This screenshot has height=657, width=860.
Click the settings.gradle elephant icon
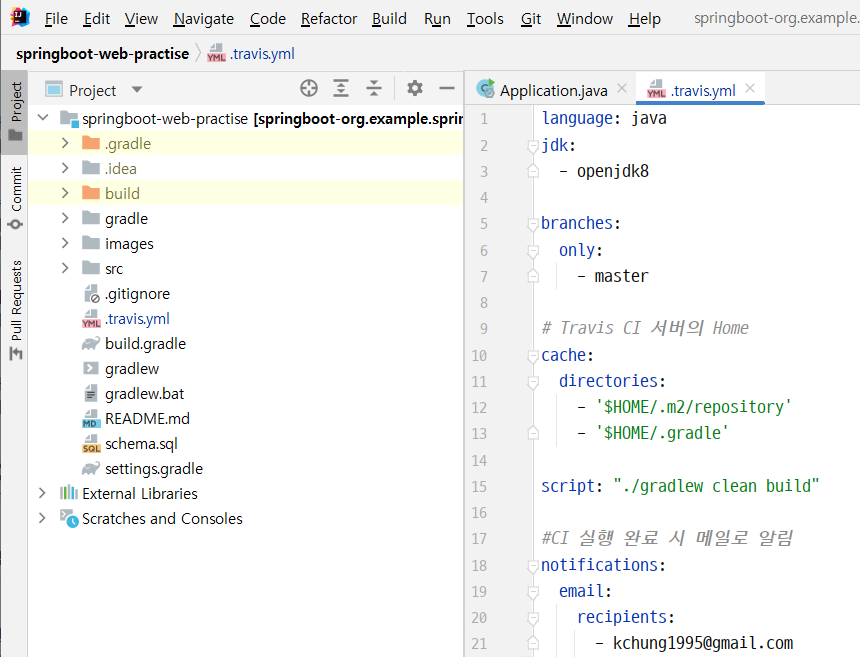point(90,469)
